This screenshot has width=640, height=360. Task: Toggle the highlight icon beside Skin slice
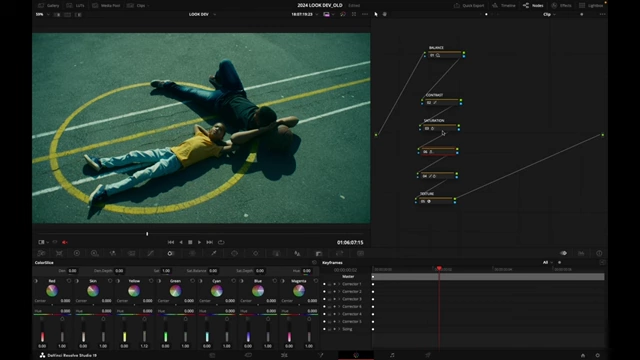pos(77,281)
